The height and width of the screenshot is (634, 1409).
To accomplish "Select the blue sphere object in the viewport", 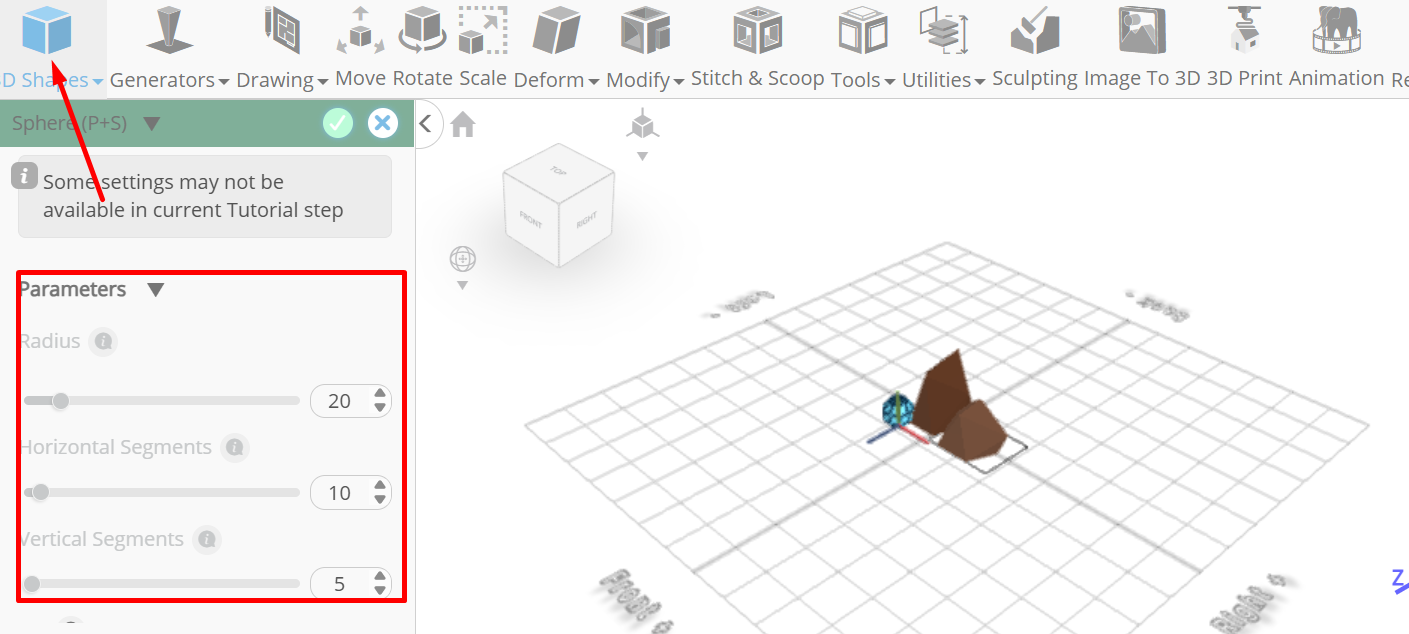I will [x=898, y=410].
